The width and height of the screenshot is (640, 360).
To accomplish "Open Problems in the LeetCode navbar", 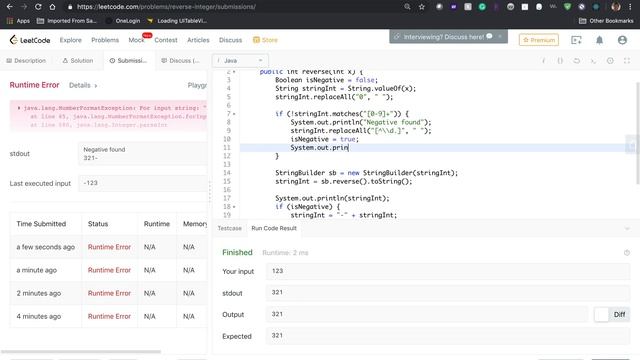I will (105, 40).
